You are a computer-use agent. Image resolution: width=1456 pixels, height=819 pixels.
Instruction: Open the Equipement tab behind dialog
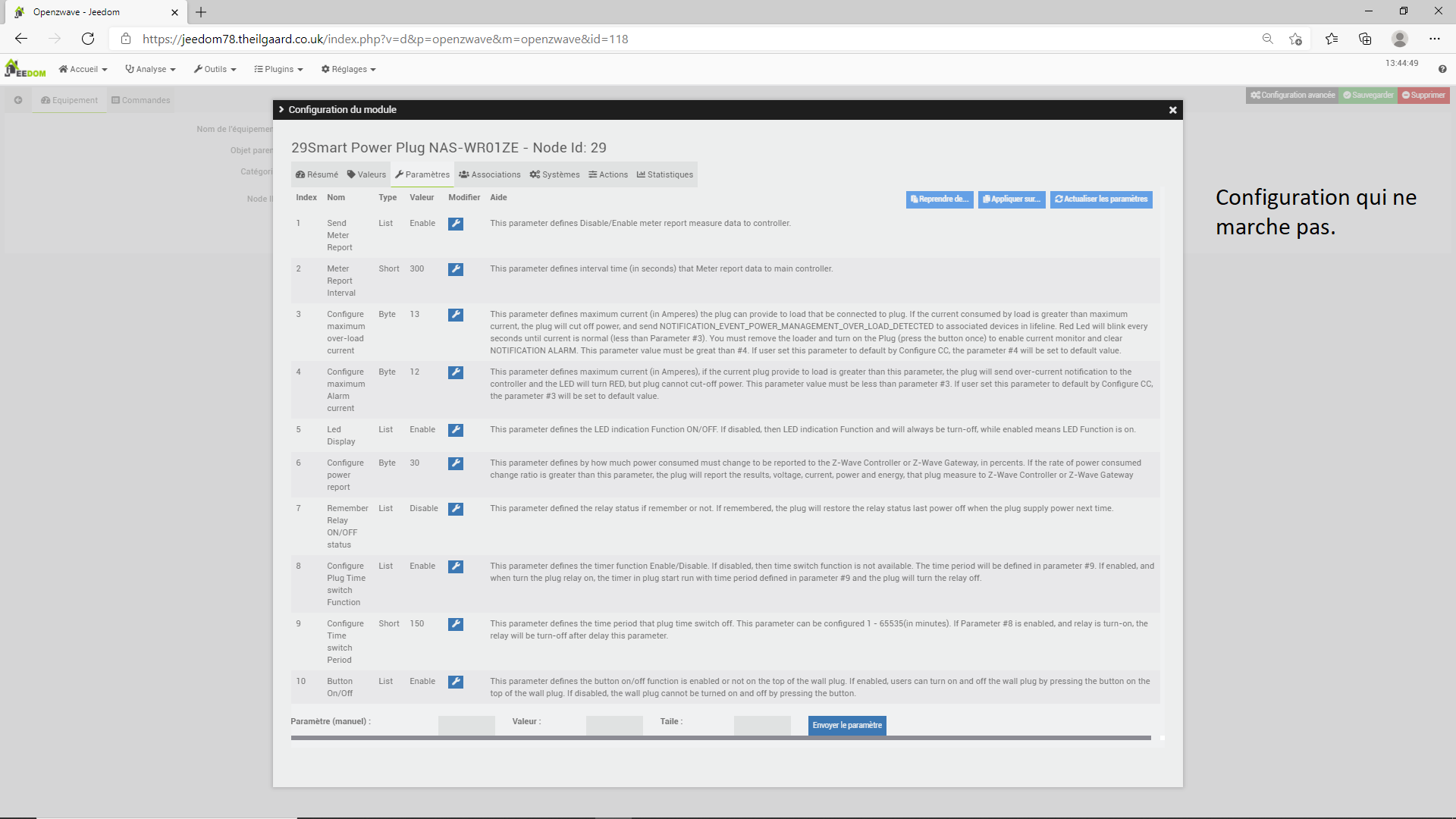point(70,100)
